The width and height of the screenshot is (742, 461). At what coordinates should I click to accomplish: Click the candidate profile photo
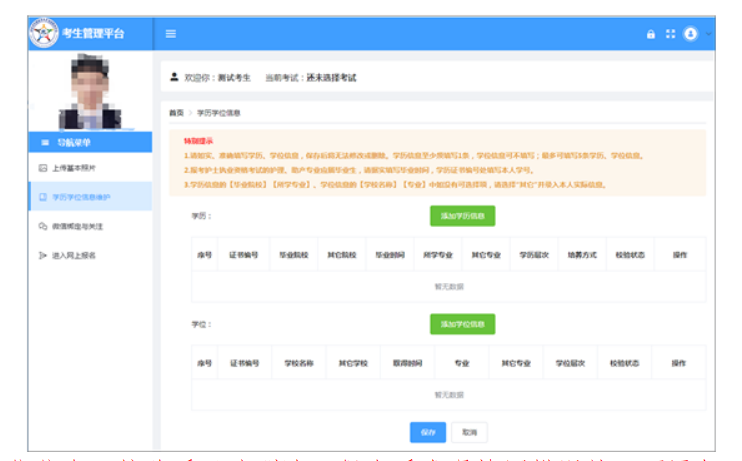click(90, 92)
